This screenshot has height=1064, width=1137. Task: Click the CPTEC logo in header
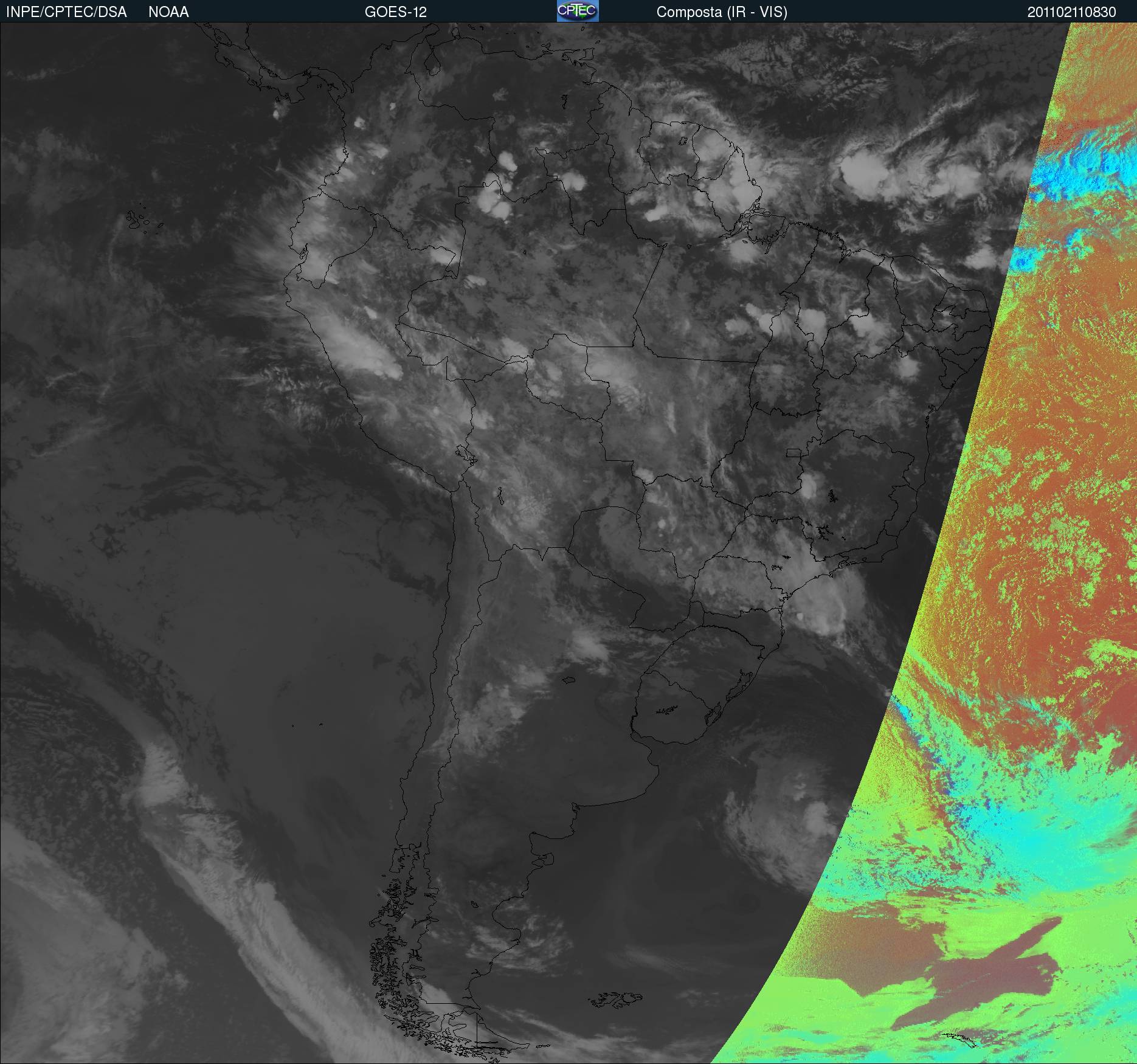pyautogui.click(x=578, y=11)
